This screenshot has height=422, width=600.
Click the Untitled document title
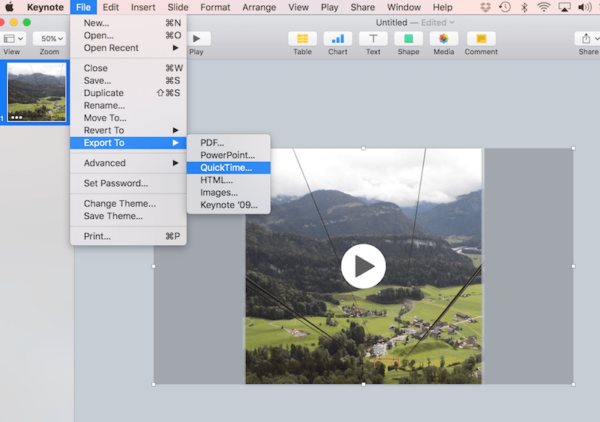[x=391, y=23]
